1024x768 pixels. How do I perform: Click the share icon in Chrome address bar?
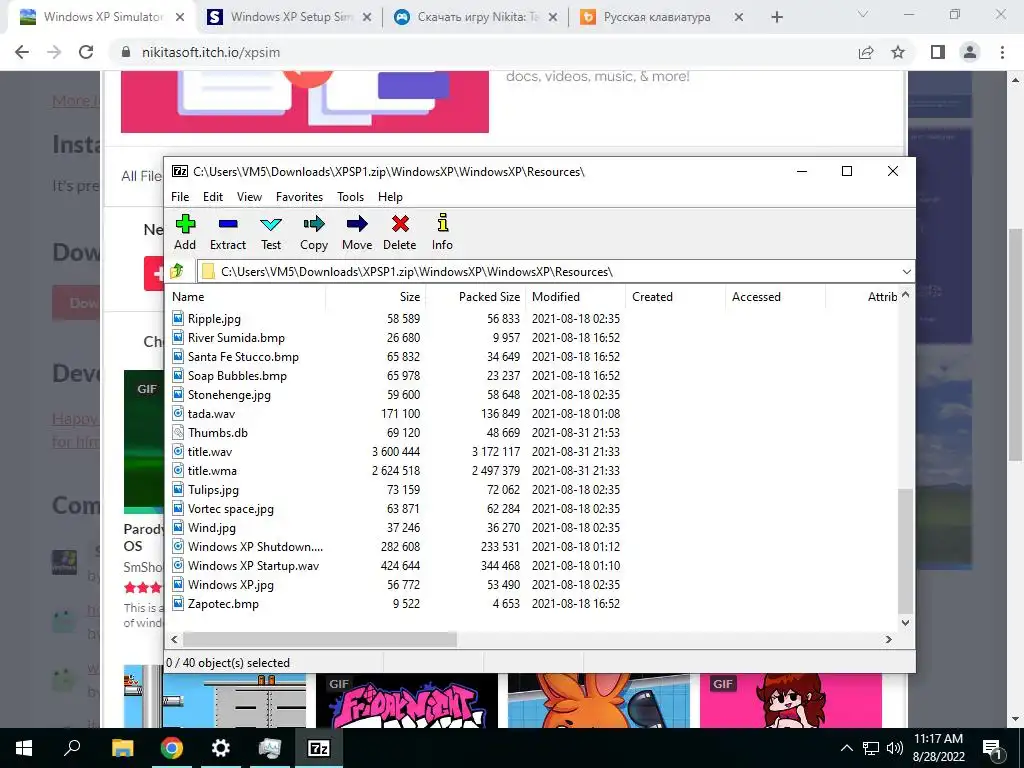click(866, 52)
